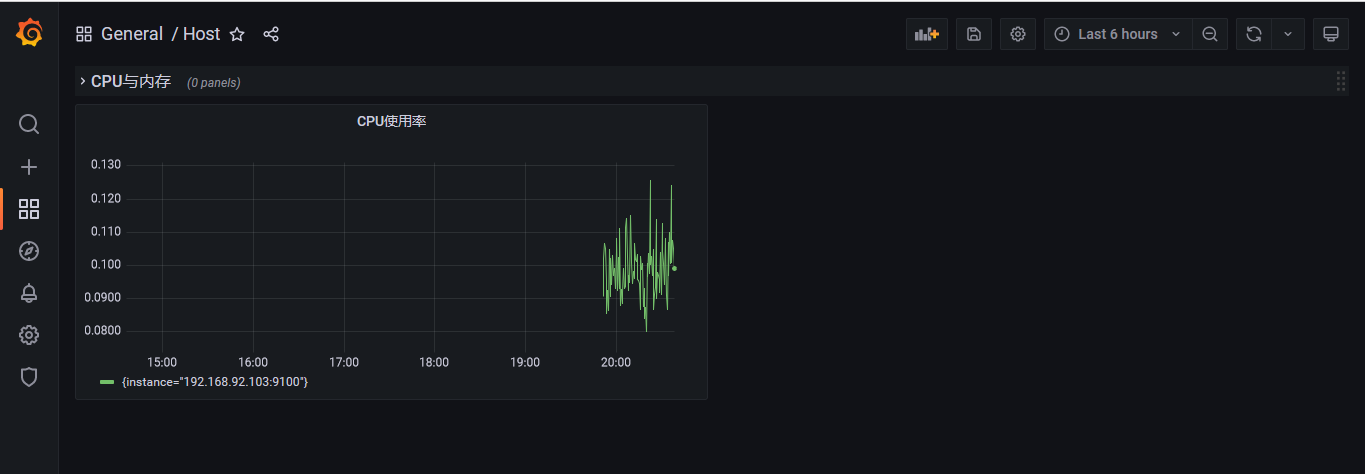
Task: Click the green legend color swatch
Action: (x=107, y=382)
